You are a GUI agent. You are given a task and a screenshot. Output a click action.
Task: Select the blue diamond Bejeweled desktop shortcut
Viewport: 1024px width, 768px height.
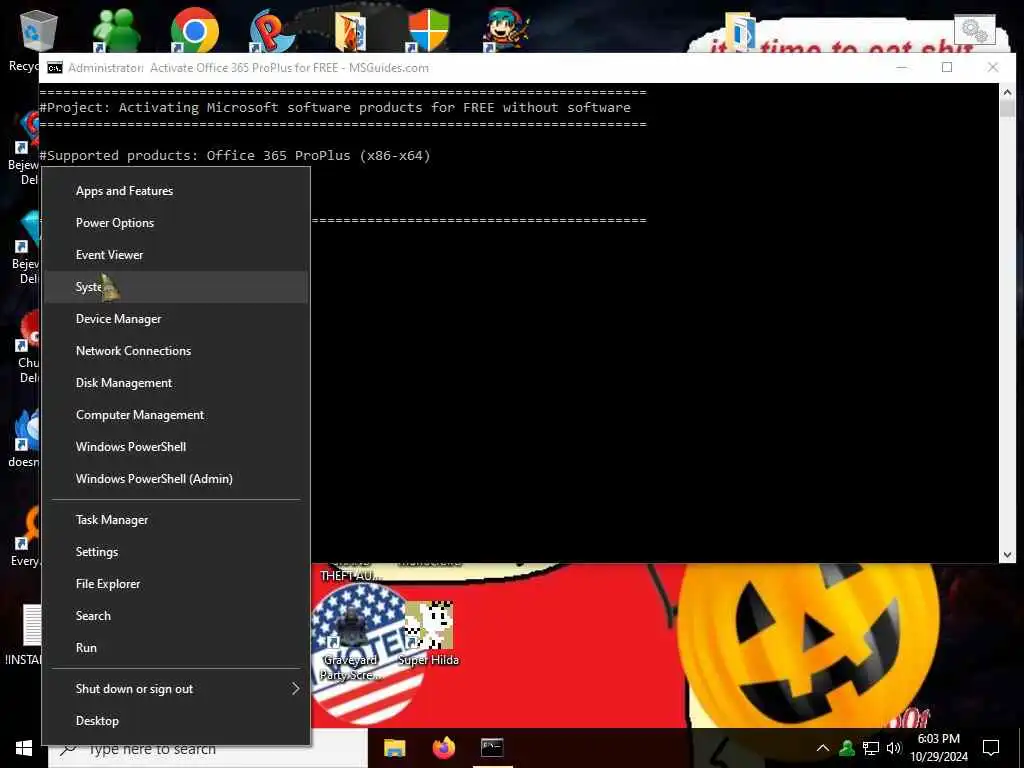coord(27,247)
